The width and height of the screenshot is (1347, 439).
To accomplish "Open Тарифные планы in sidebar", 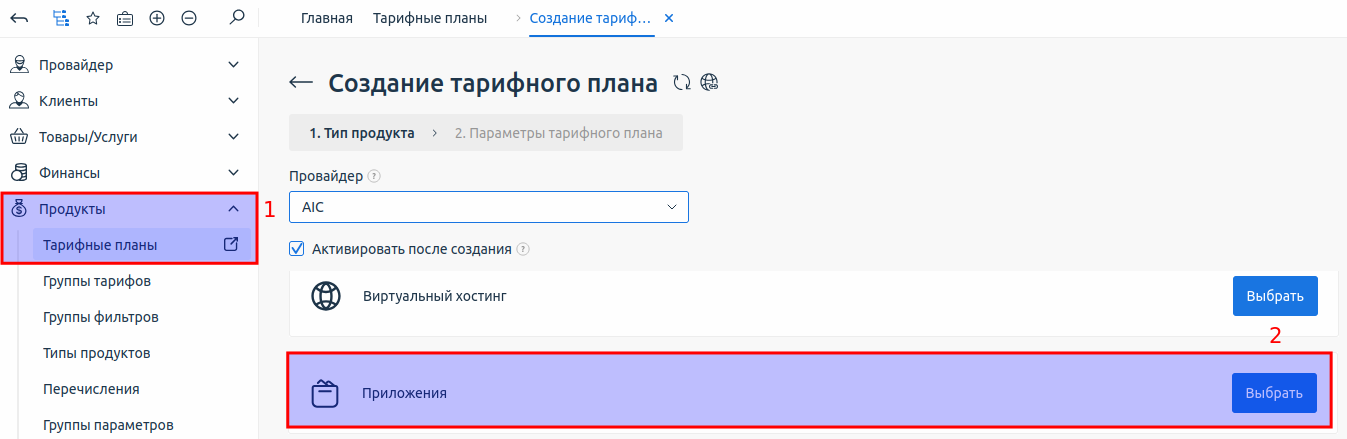I will click(100, 245).
